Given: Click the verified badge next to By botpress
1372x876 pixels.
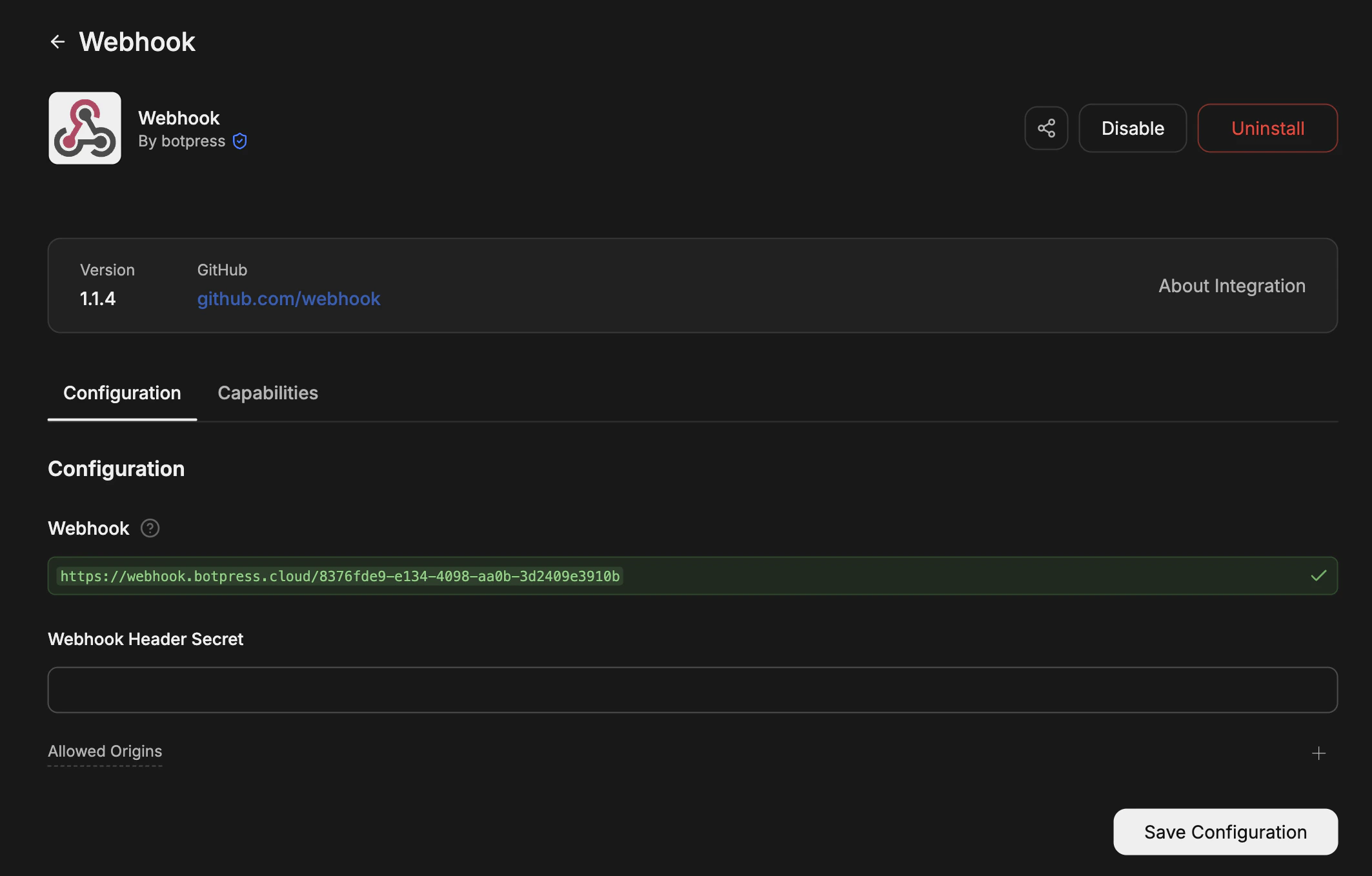Looking at the screenshot, I should (239, 141).
